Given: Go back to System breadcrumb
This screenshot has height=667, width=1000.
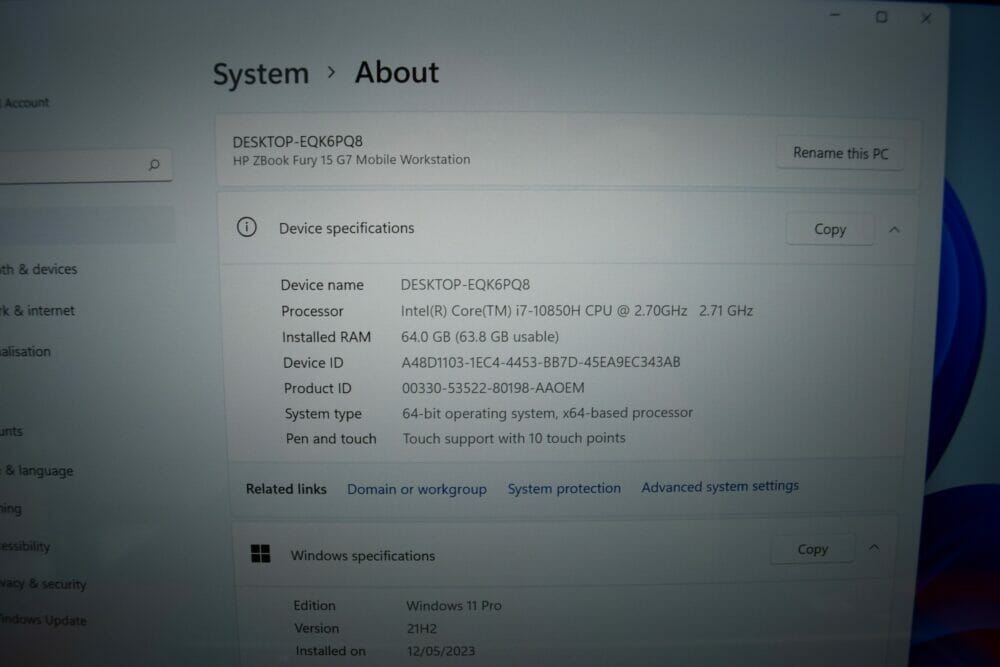Looking at the screenshot, I should (260, 74).
